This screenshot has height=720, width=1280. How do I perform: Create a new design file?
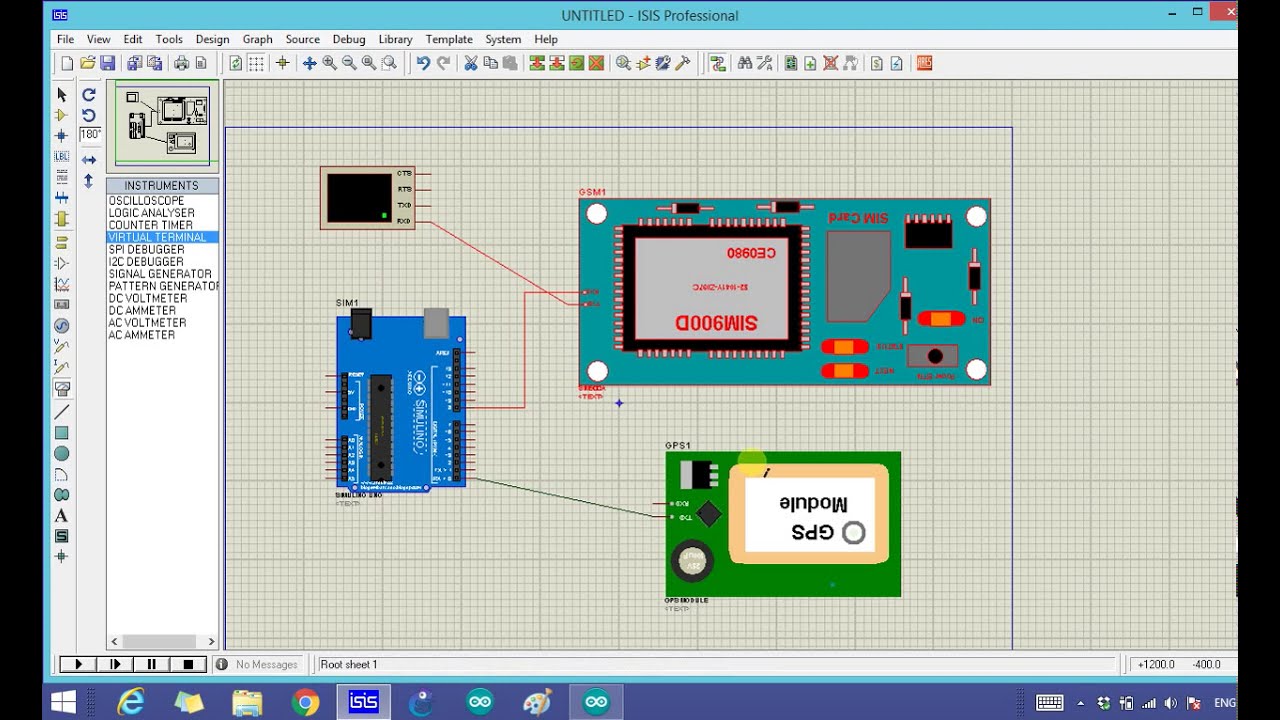(67, 63)
